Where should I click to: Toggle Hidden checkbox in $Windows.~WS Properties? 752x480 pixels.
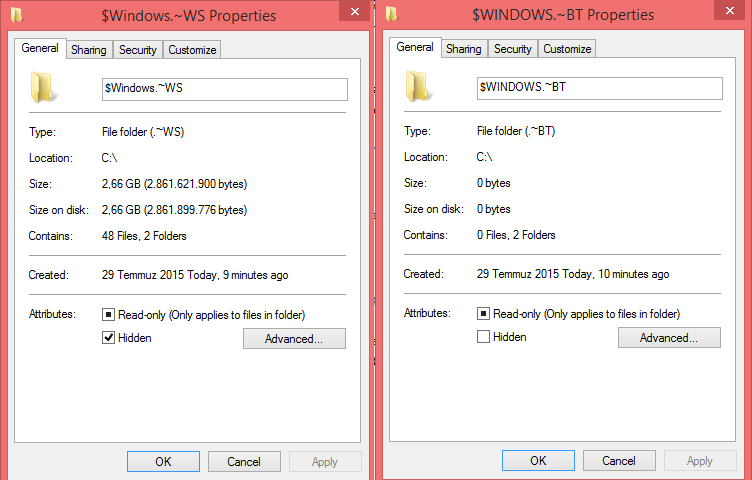click(x=109, y=338)
